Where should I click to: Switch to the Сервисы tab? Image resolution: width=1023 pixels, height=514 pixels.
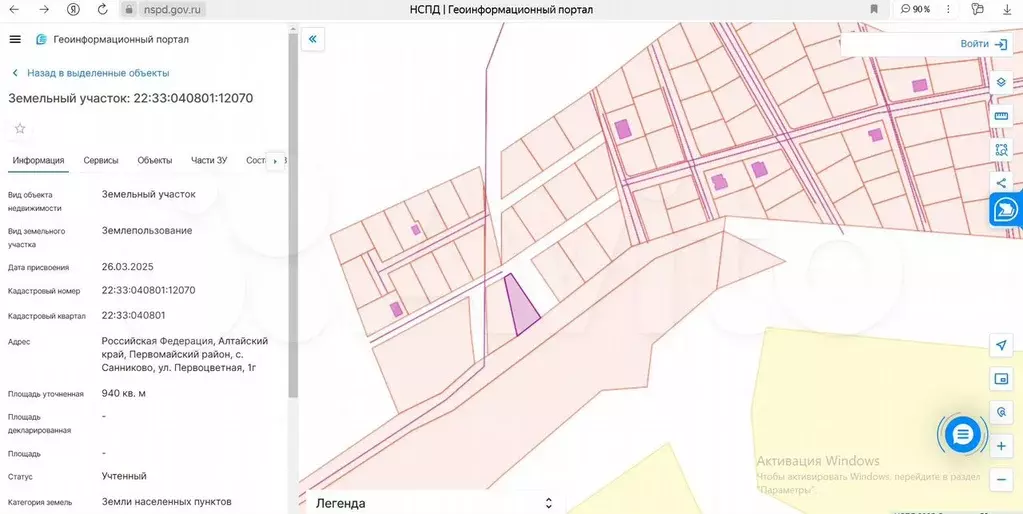101,160
